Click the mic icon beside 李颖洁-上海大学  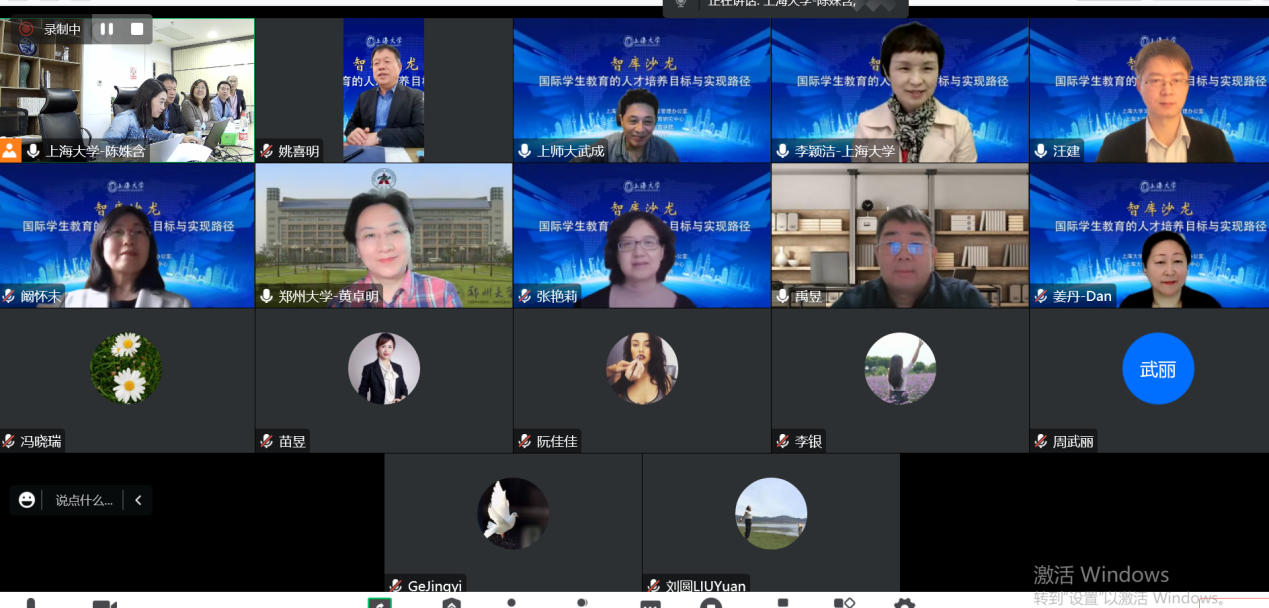click(x=783, y=151)
